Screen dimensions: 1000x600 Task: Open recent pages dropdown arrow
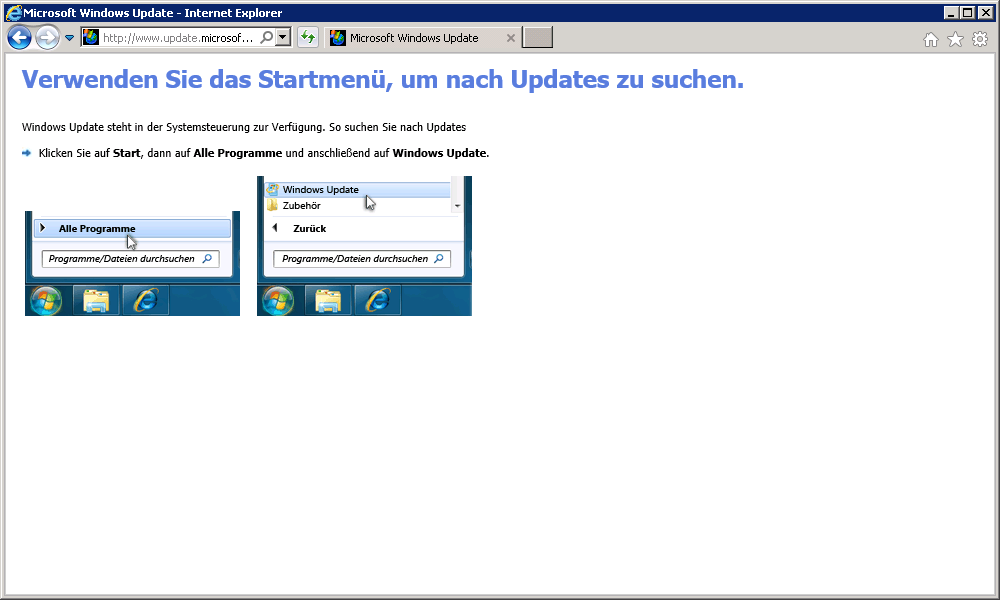pos(70,38)
